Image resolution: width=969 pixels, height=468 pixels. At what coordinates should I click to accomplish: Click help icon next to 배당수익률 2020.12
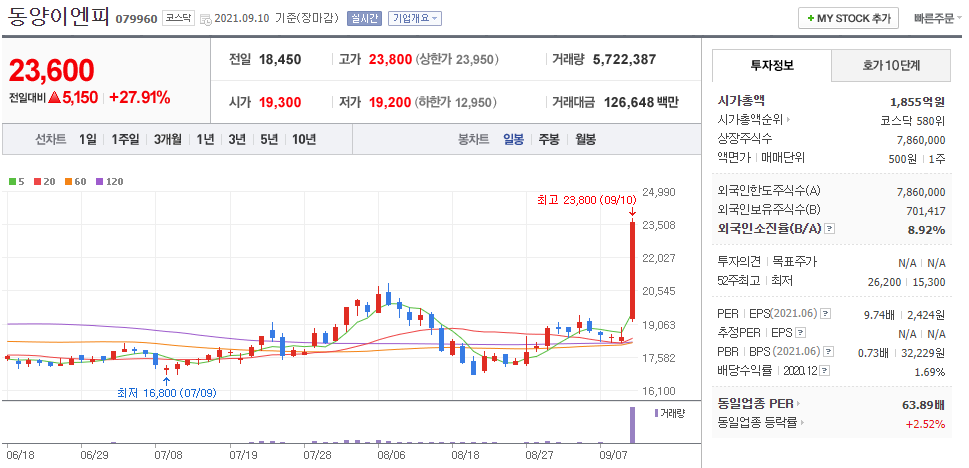(825, 371)
